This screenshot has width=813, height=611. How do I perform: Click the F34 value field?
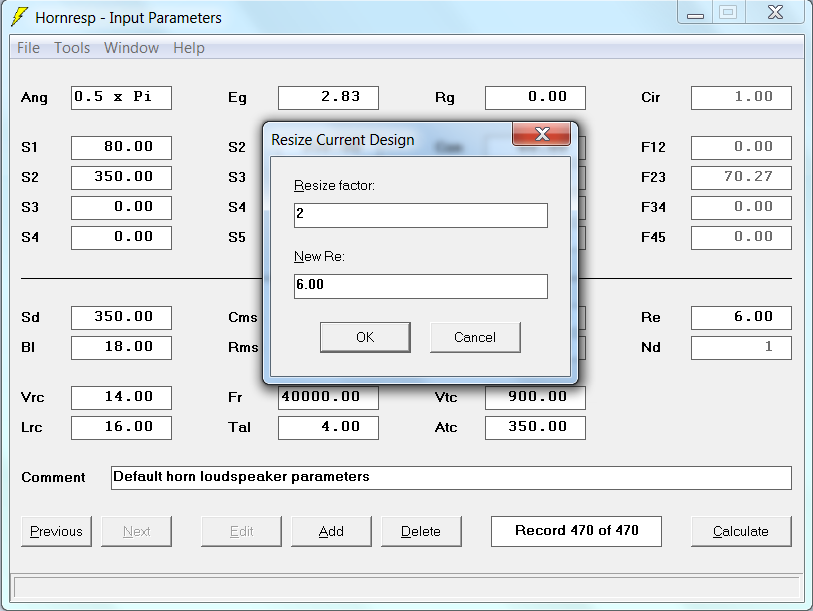point(741,208)
